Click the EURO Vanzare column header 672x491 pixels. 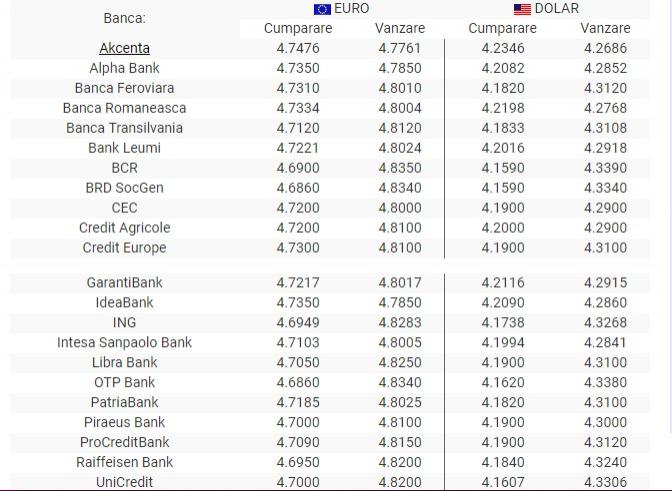click(x=400, y=28)
